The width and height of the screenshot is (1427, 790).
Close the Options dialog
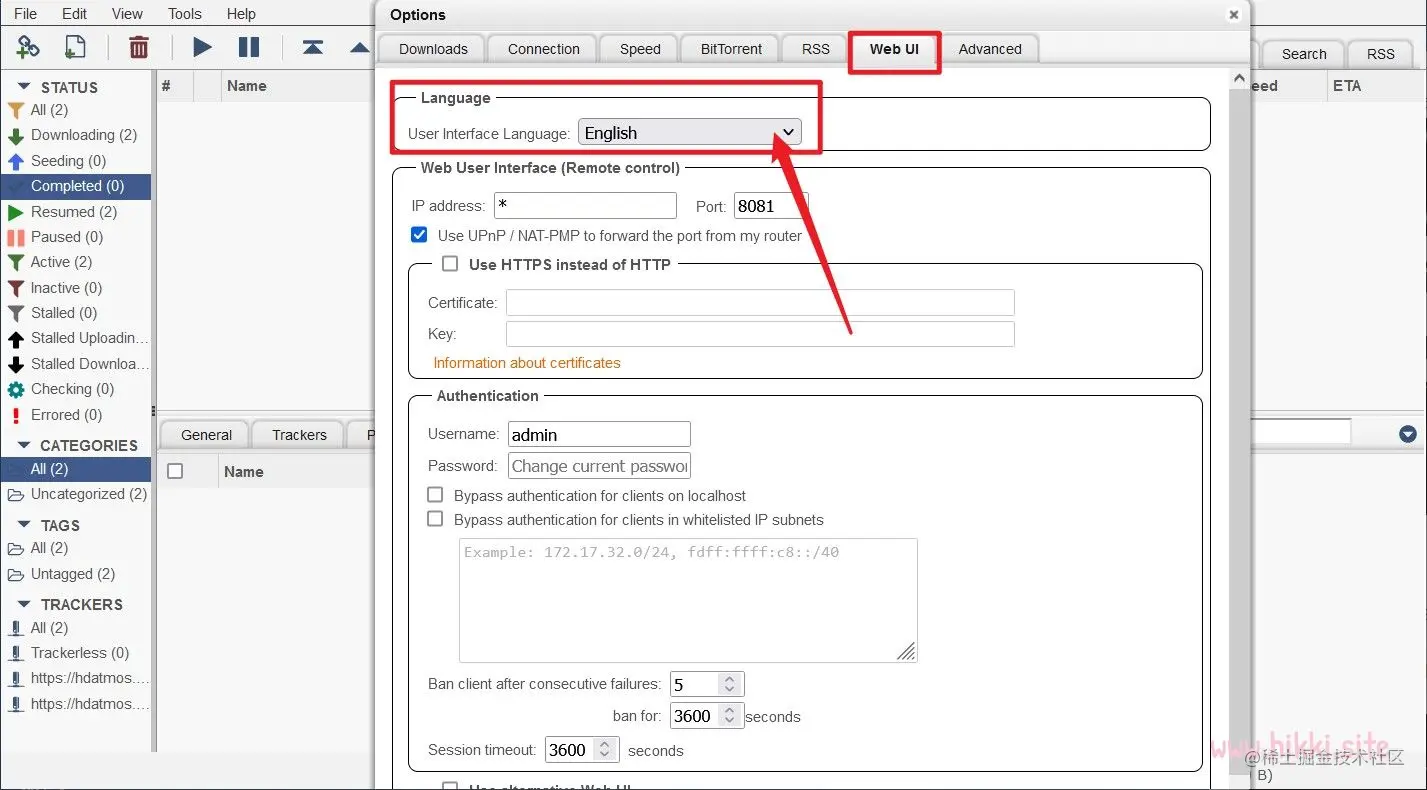(1234, 15)
